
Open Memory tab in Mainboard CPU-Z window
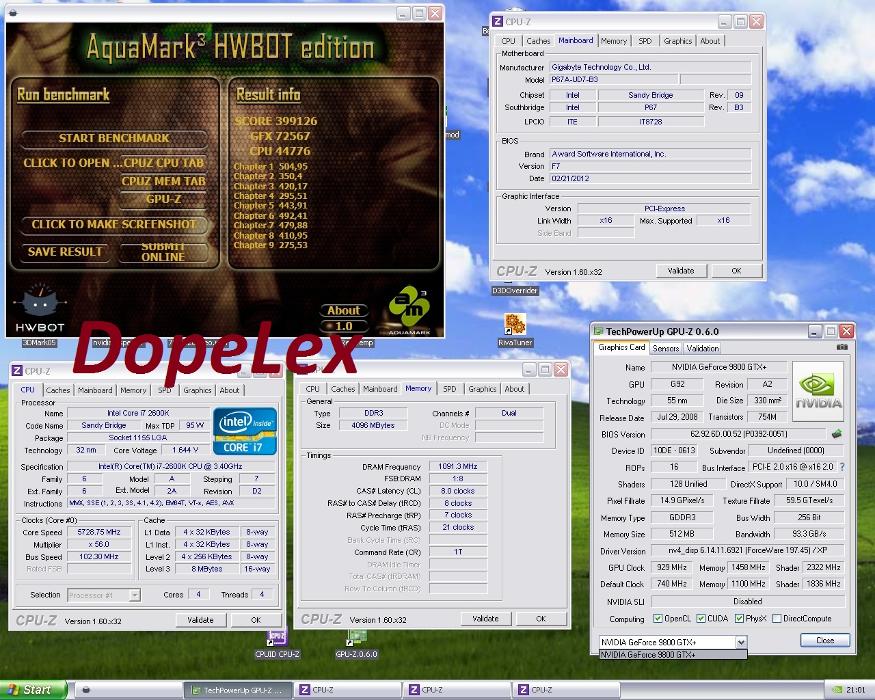click(614, 41)
